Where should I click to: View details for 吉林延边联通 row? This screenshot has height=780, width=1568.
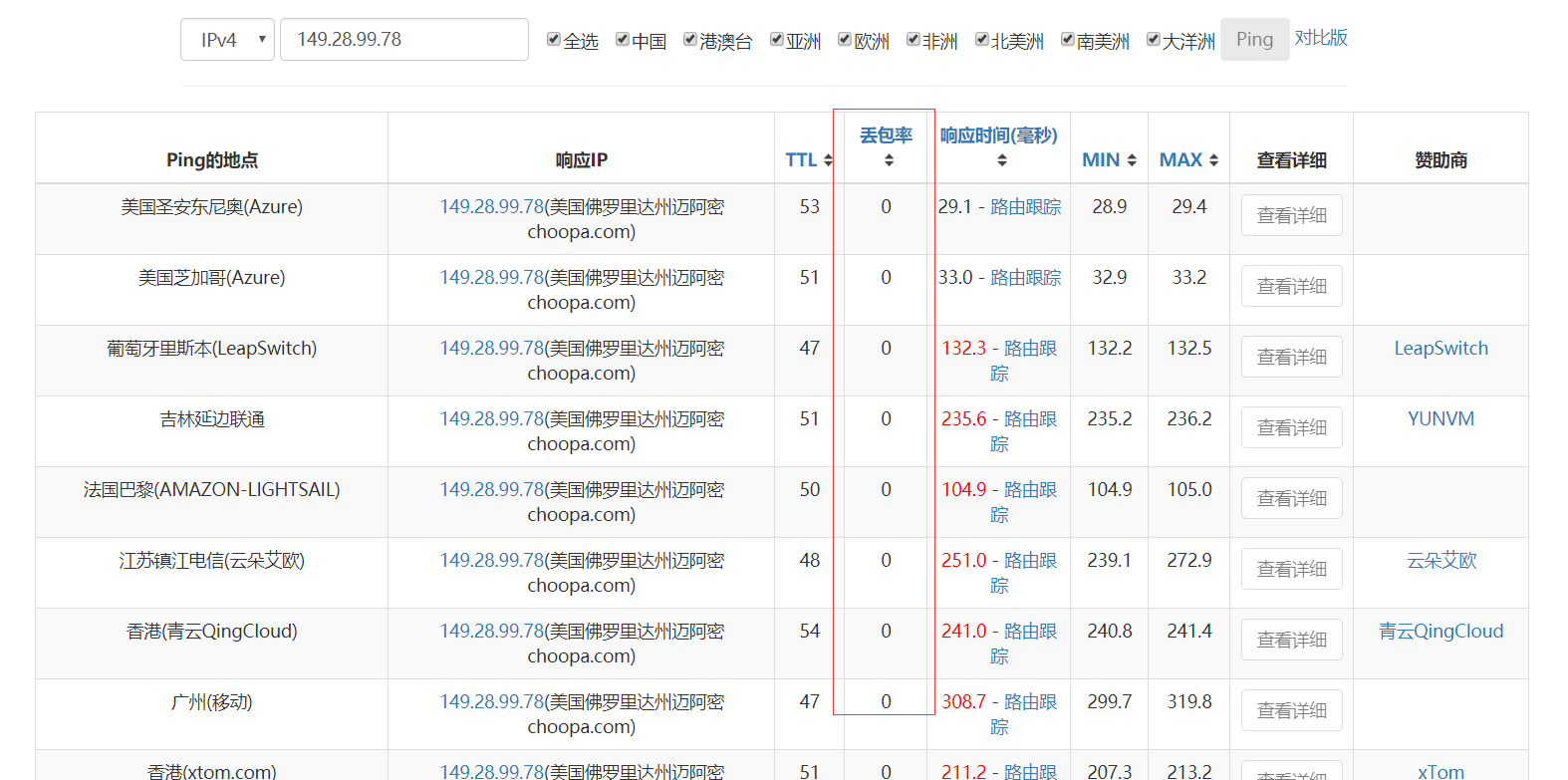(1291, 427)
